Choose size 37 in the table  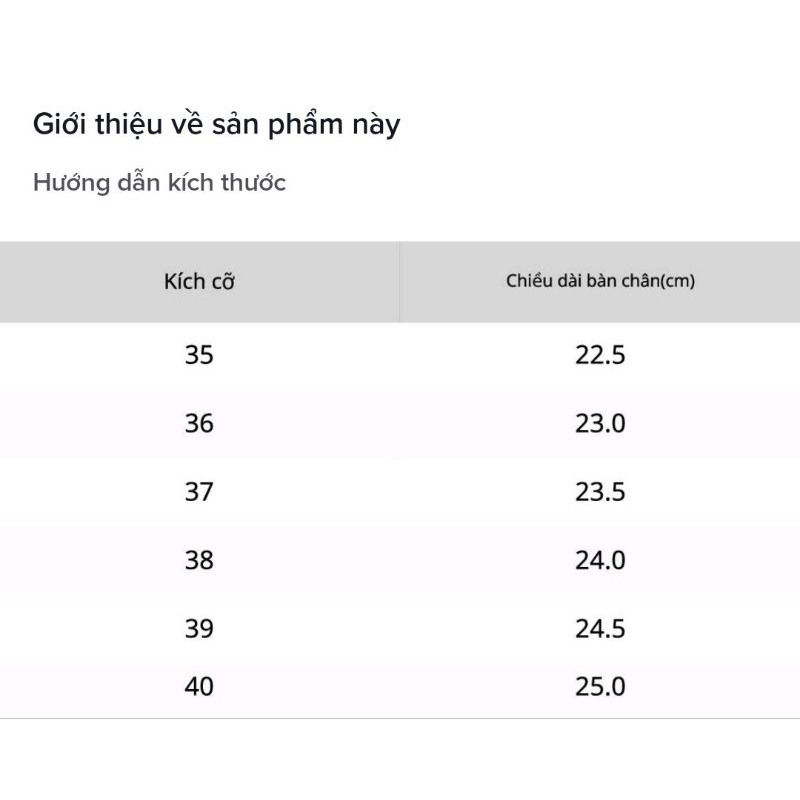(199, 492)
